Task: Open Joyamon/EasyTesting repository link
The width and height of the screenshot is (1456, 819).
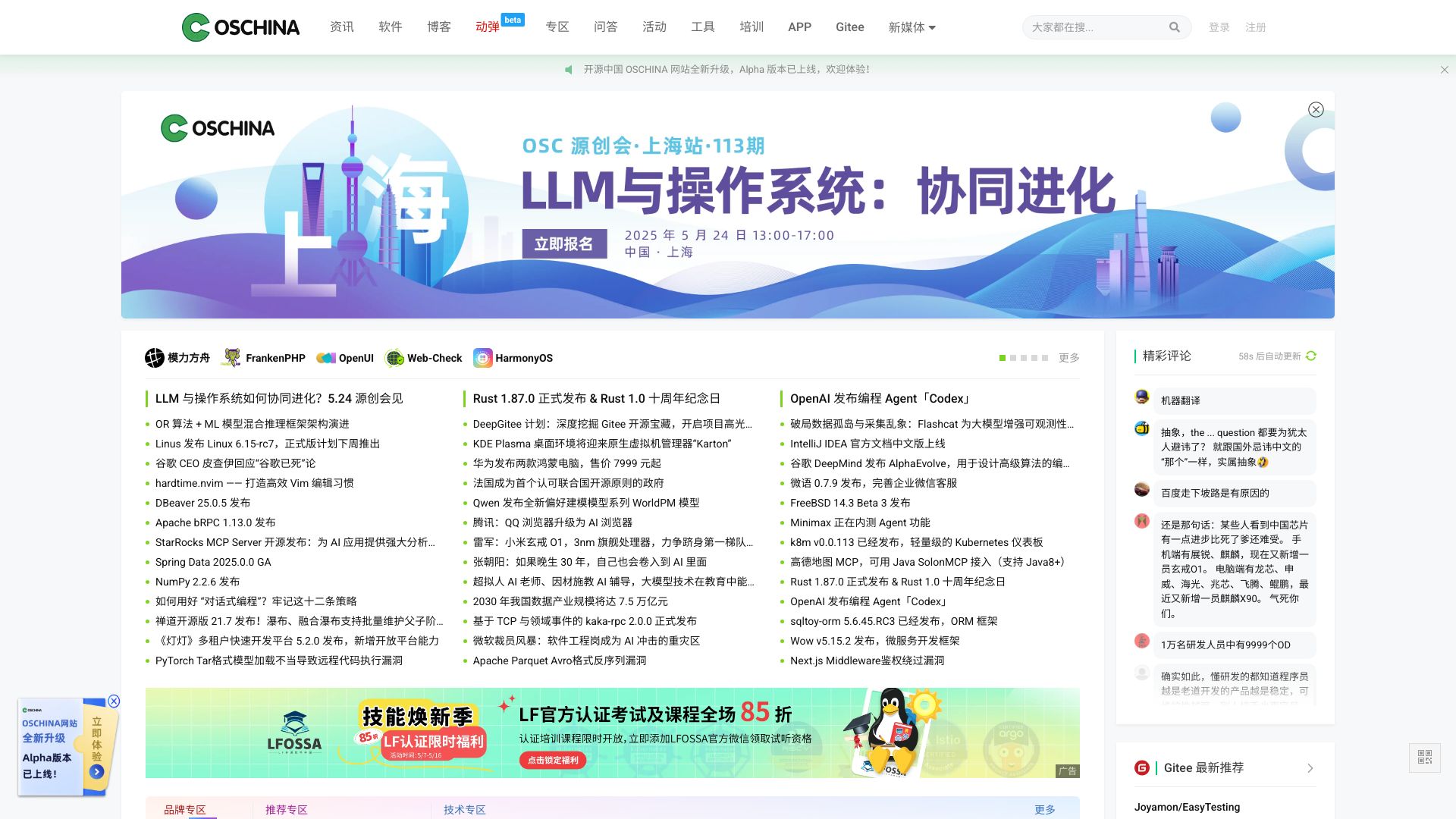Action: pyautogui.click(x=1187, y=807)
